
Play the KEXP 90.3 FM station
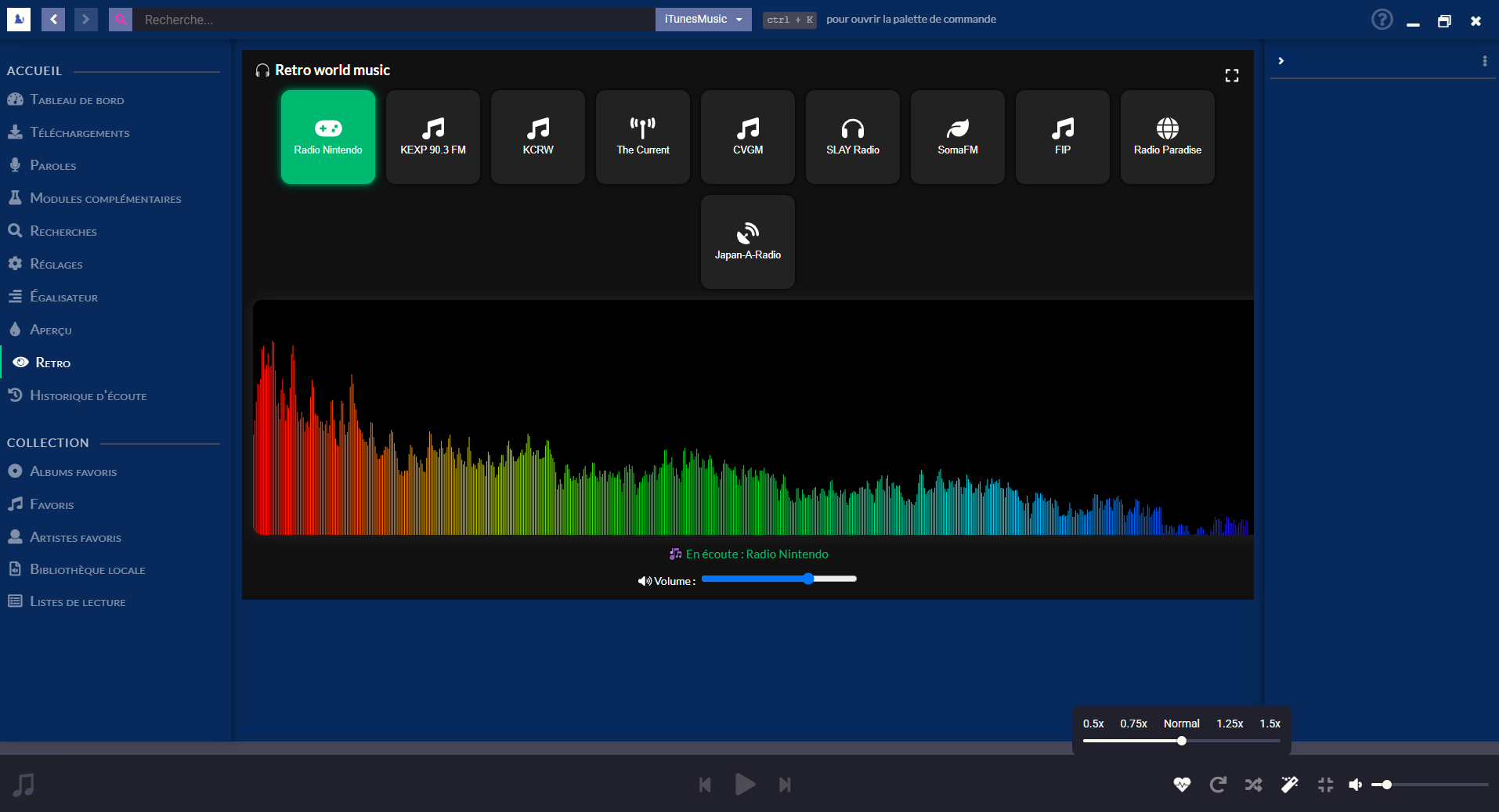pos(433,137)
